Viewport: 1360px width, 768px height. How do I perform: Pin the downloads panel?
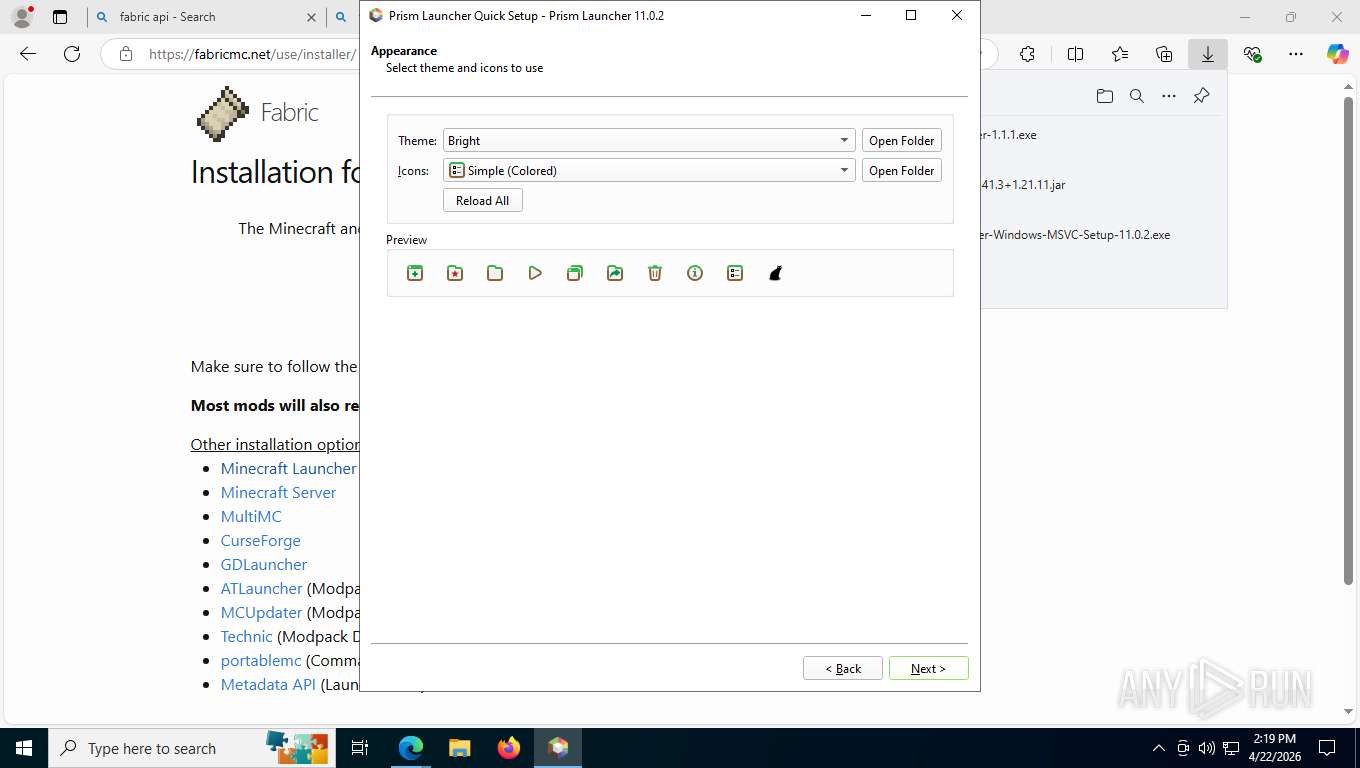[1202, 96]
